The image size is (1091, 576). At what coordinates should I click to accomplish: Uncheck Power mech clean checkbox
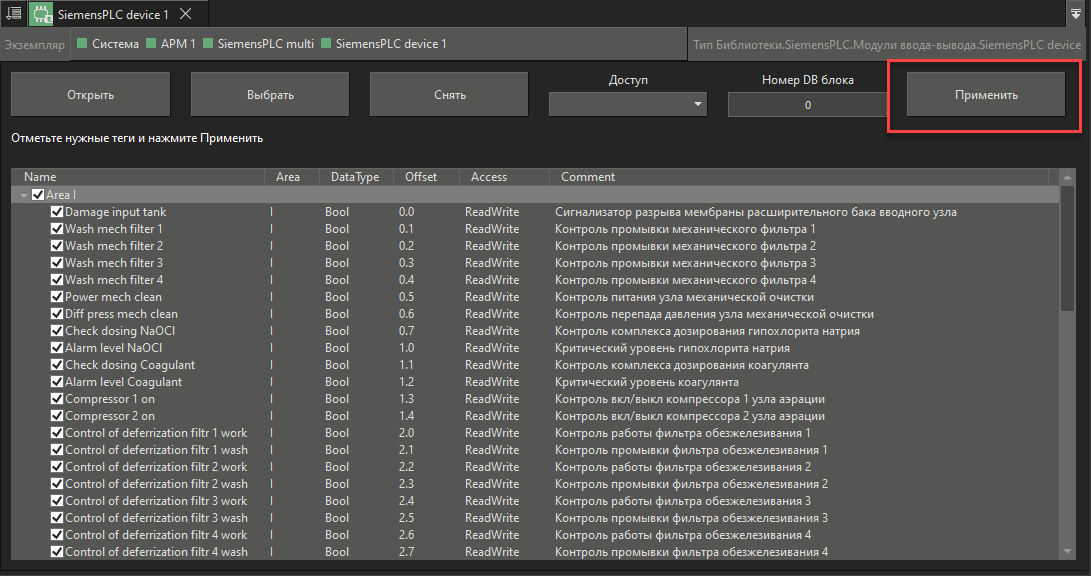pos(57,297)
